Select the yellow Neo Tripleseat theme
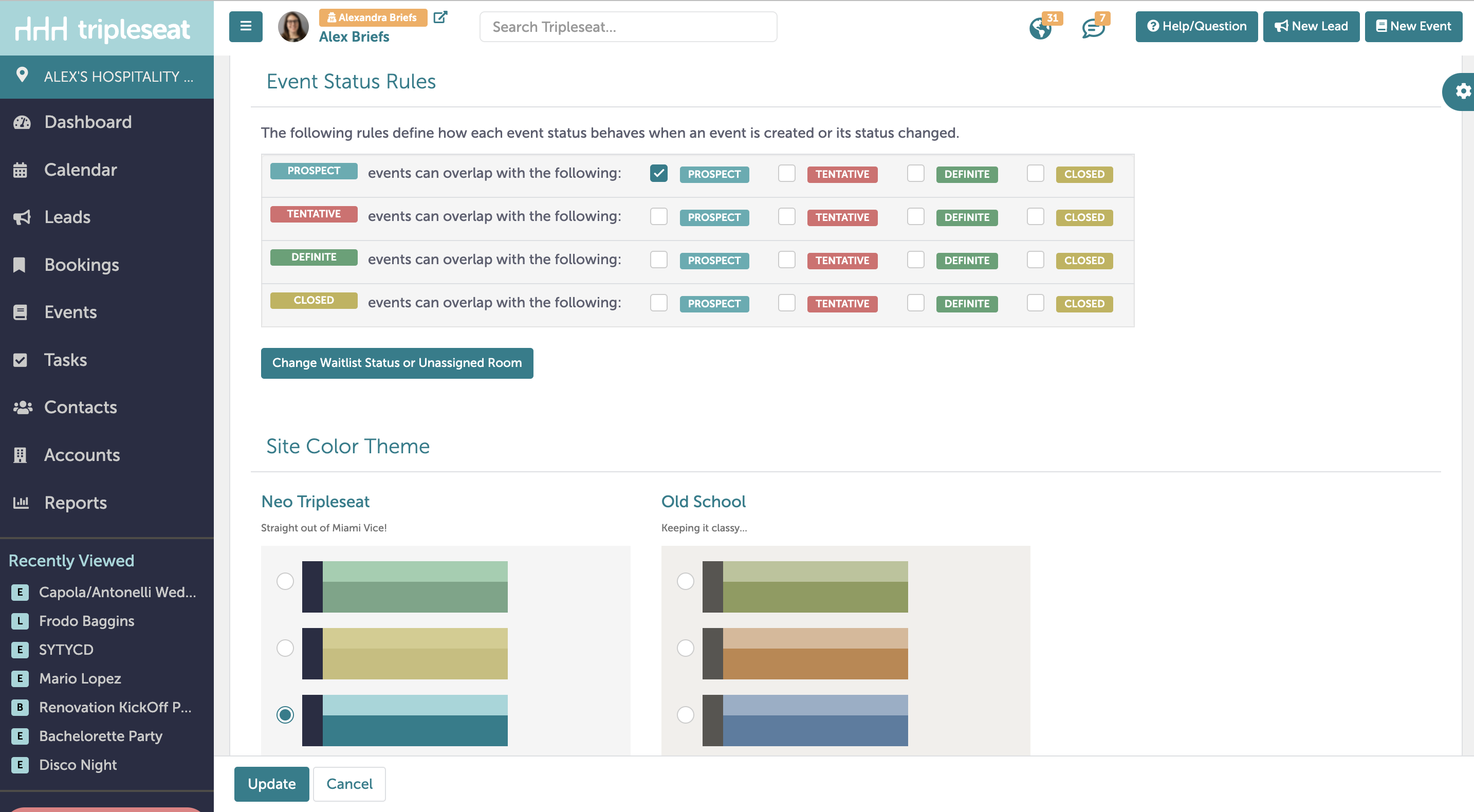The height and width of the screenshot is (812, 1474). [x=285, y=649]
